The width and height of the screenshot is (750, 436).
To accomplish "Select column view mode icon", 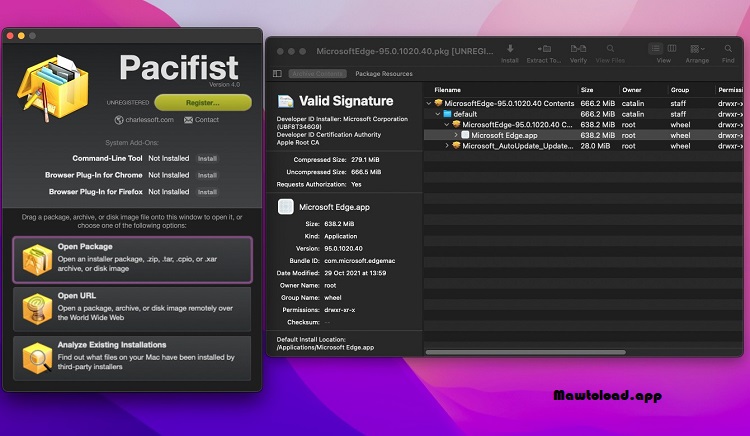I will [x=672, y=48].
